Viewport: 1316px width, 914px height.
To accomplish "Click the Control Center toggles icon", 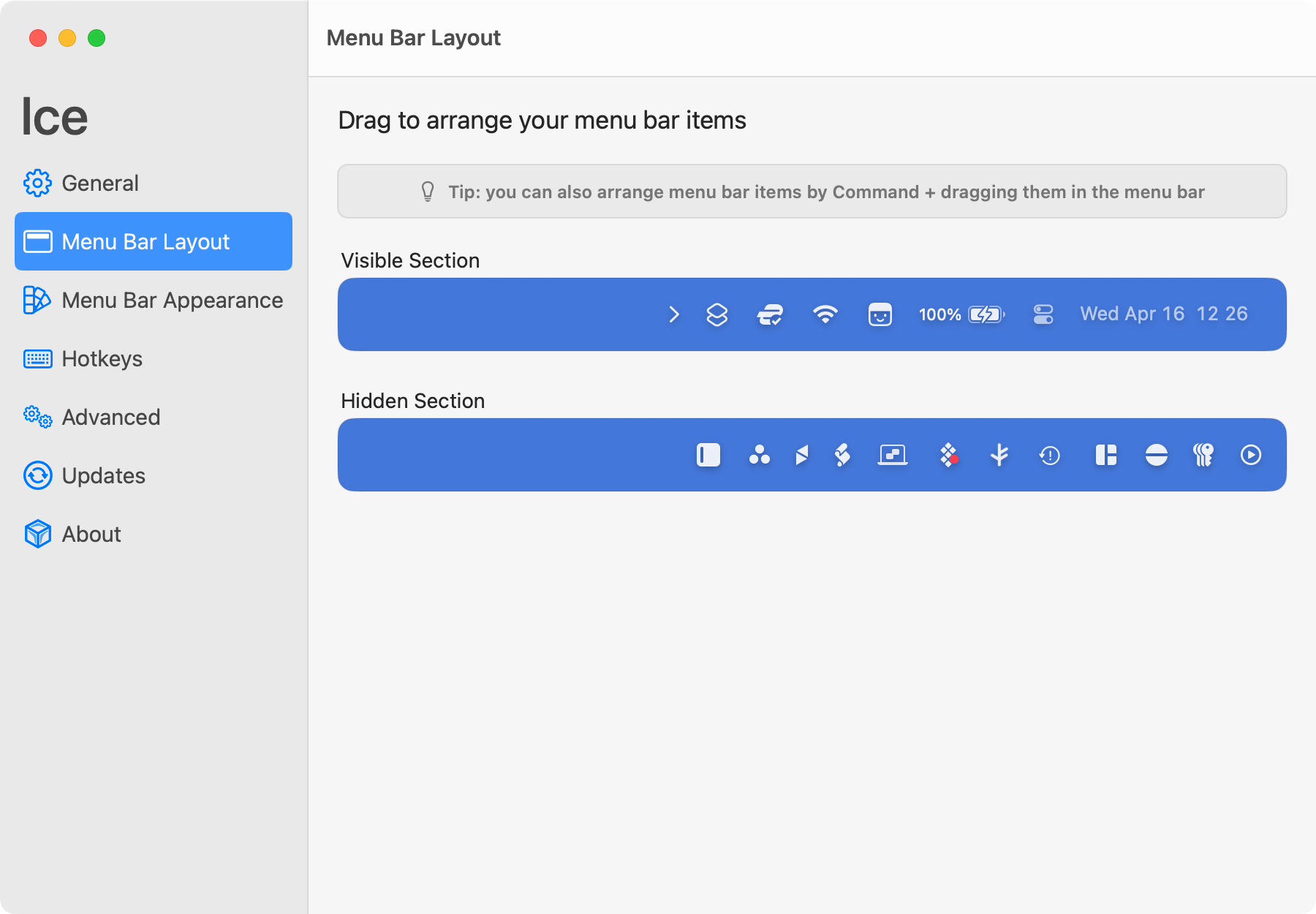I will coord(1043,314).
